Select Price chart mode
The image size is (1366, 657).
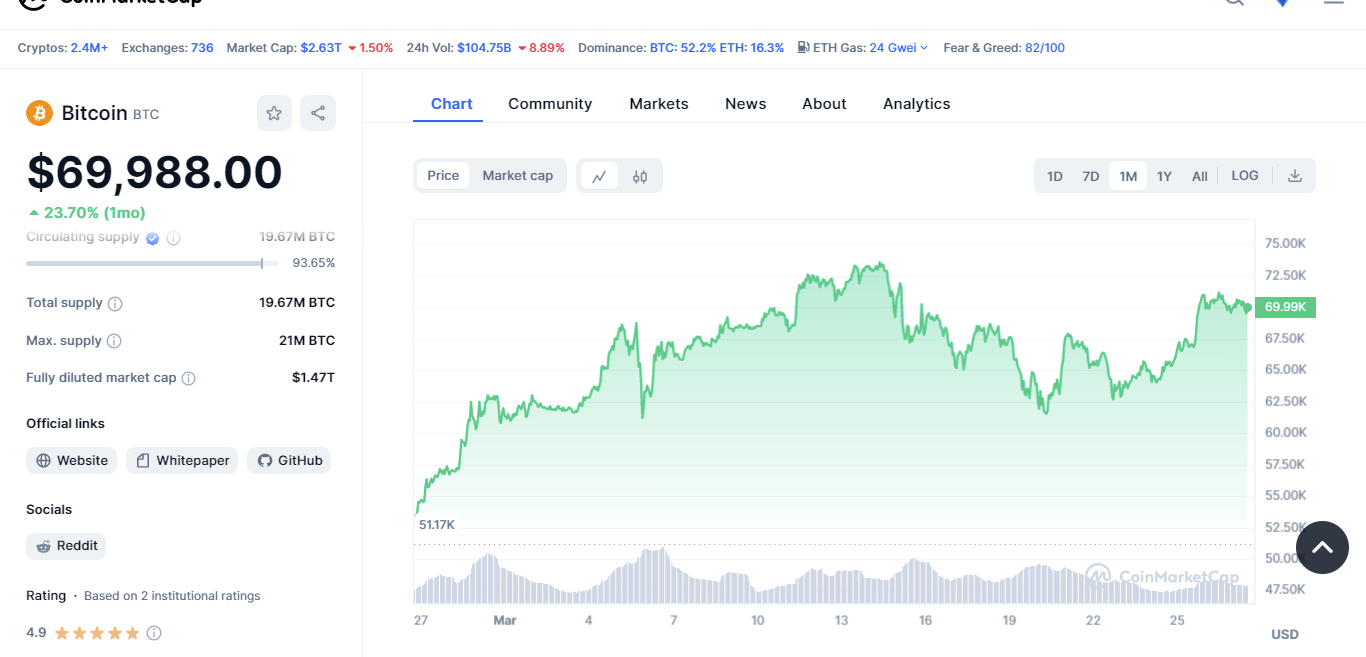coord(443,176)
